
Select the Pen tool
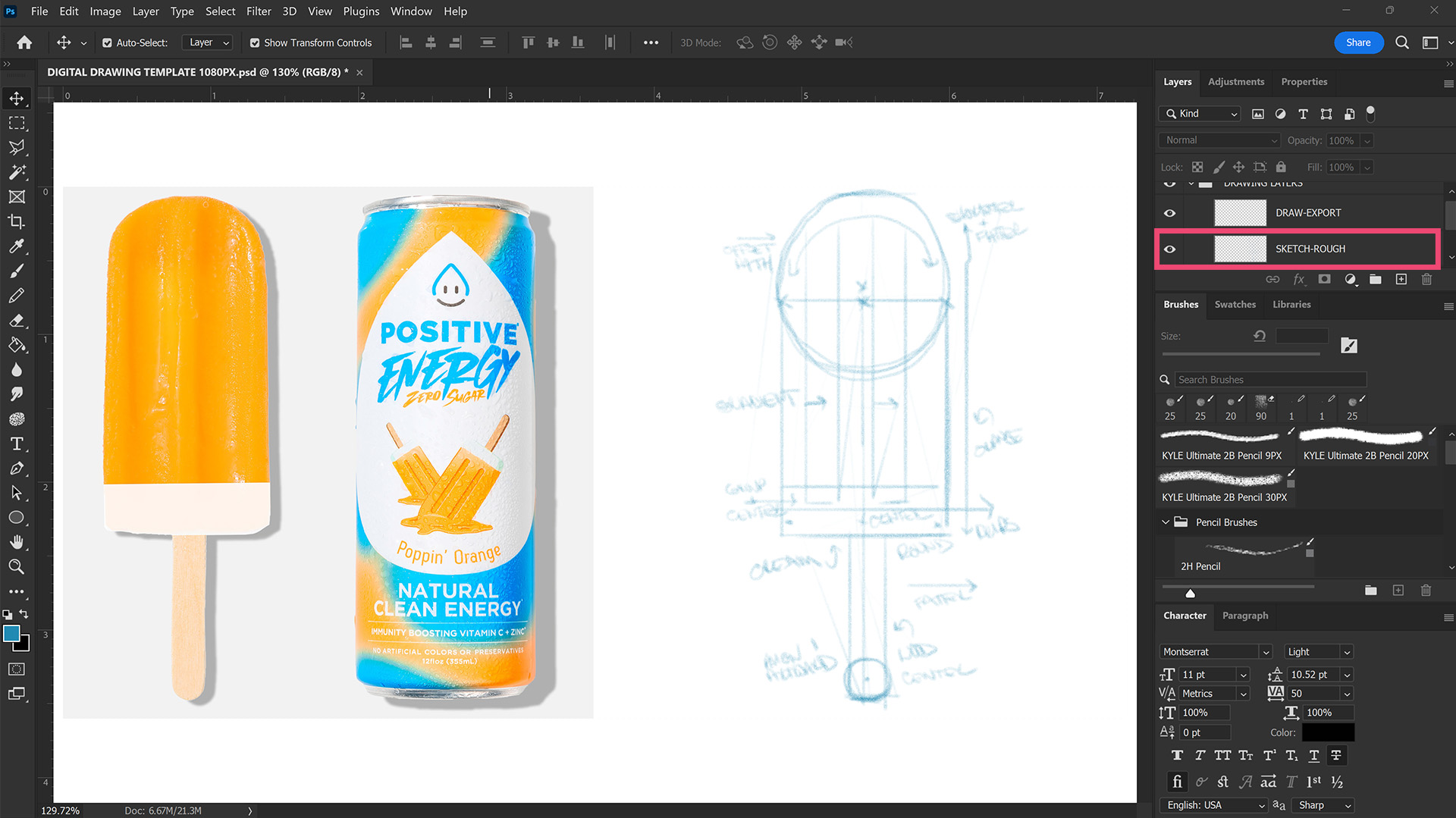[17, 469]
